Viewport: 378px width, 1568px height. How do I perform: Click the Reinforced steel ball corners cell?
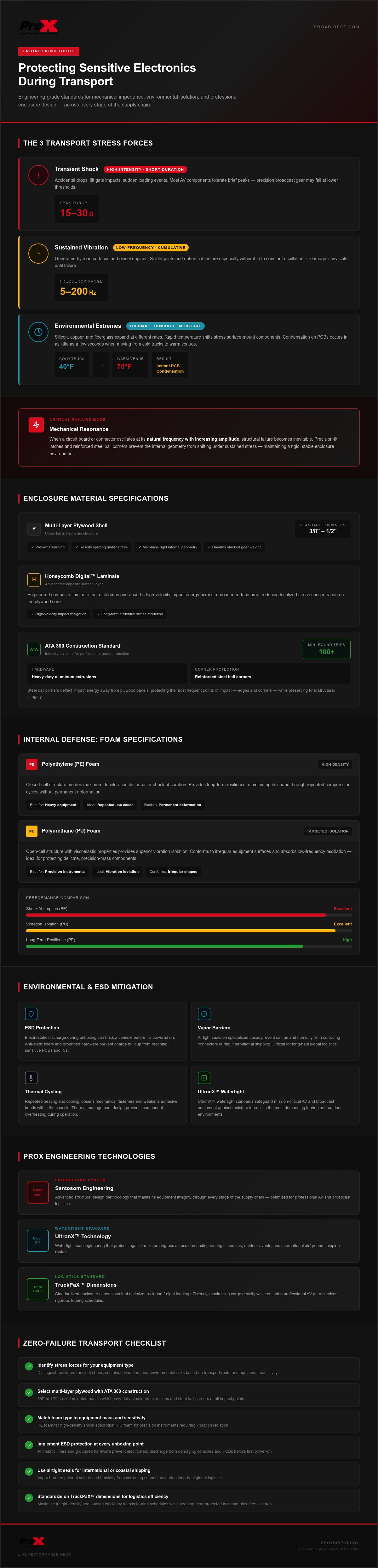pos(270,672)
